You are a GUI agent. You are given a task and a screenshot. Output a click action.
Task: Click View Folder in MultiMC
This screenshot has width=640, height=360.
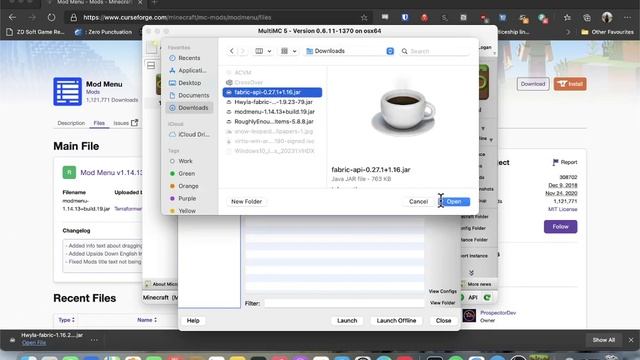[x=442, y=303]
